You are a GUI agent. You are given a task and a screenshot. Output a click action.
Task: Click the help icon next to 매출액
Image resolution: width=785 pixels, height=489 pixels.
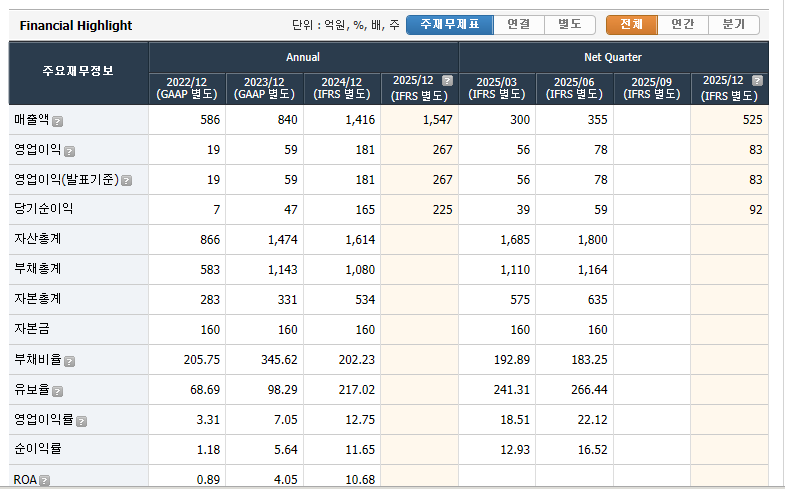(x=58, y=121)
